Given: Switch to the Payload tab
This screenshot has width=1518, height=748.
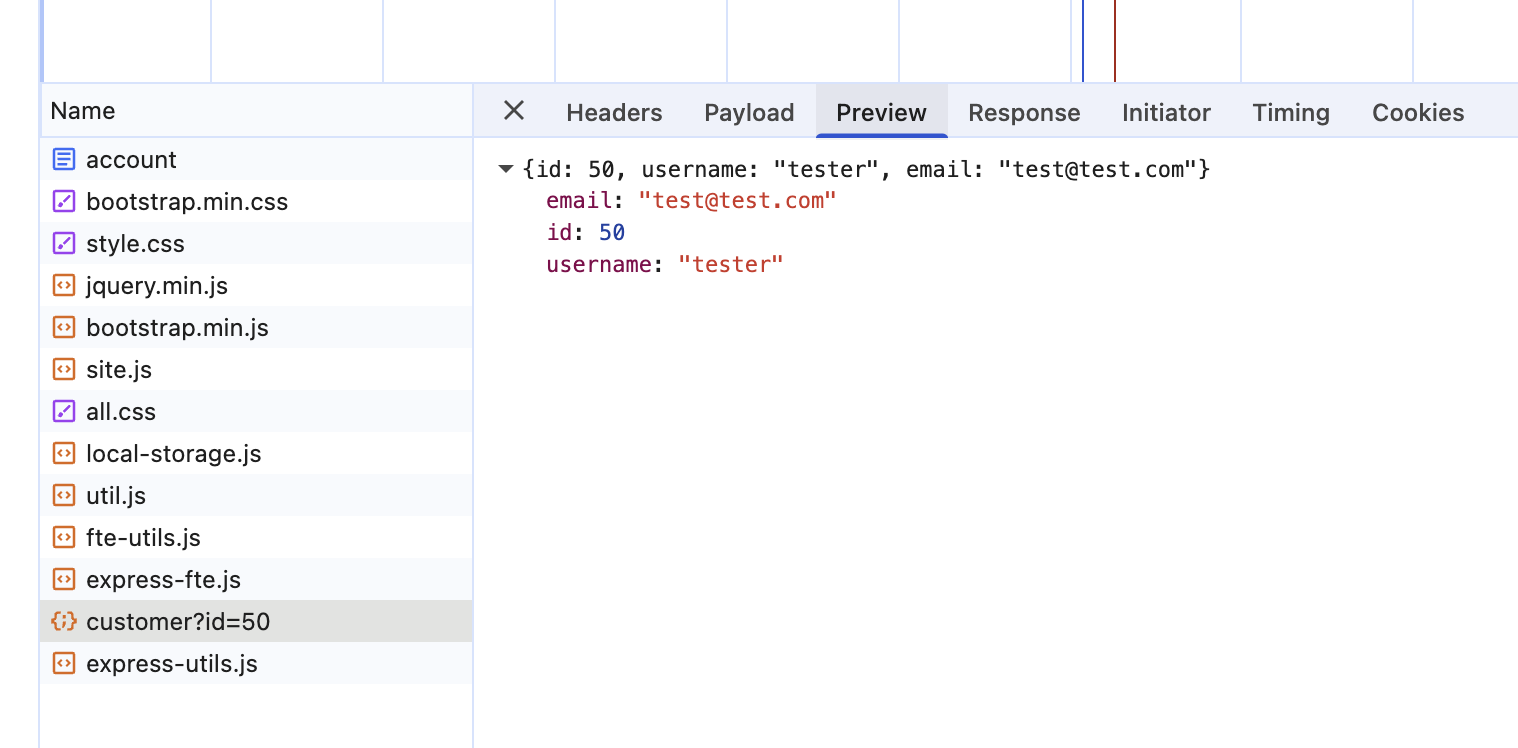Looking at the screenshot, I should click(x=749, y=112).
